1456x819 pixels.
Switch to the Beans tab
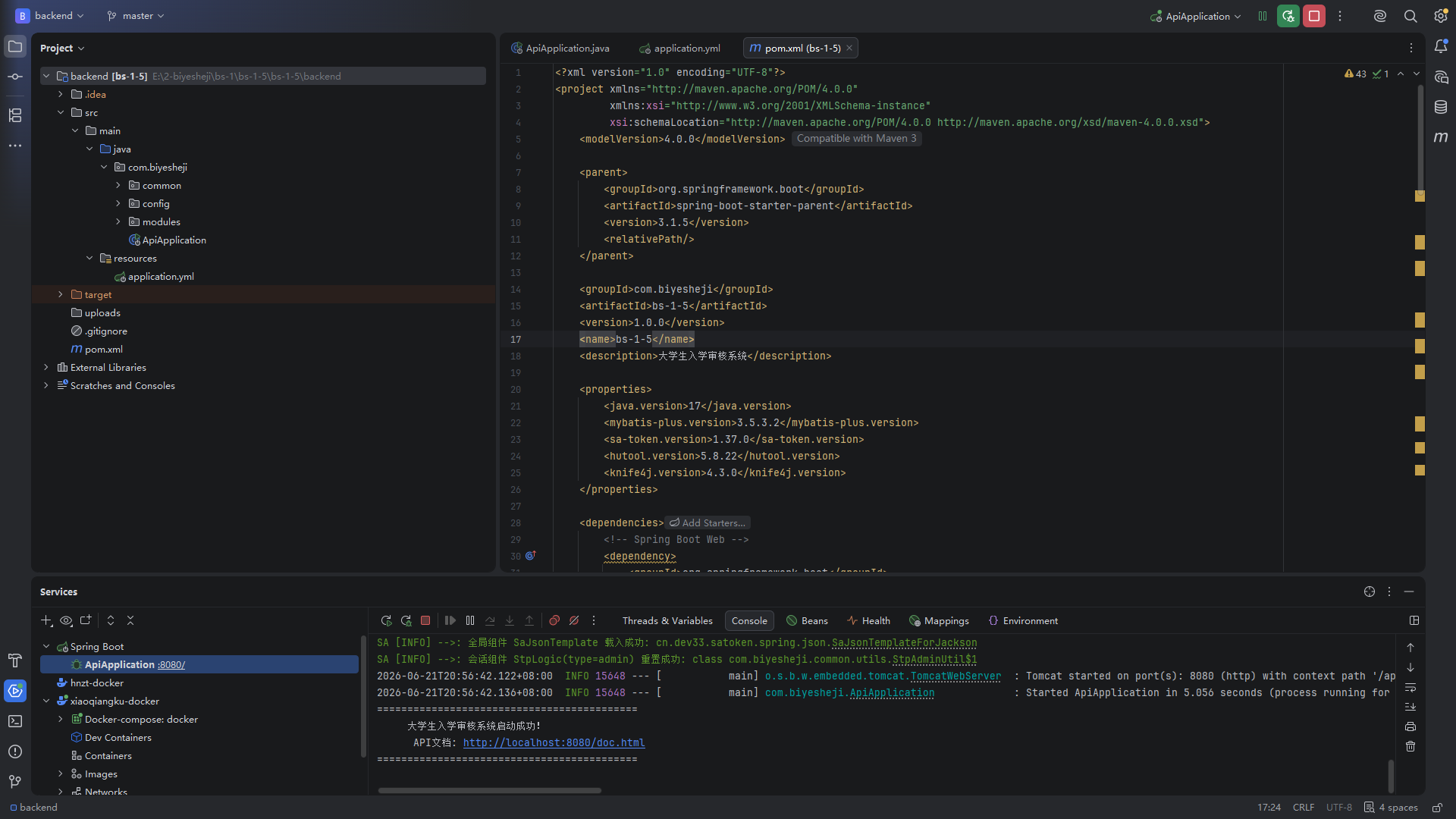pos(807,620)
